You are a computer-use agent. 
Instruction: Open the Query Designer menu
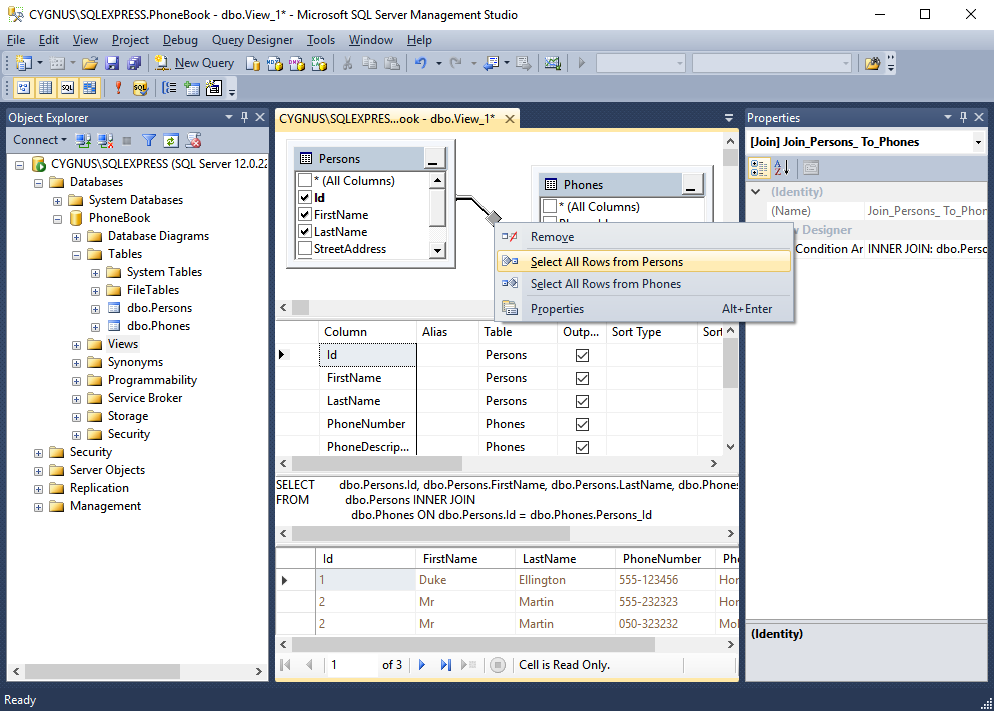coord(252,40)
